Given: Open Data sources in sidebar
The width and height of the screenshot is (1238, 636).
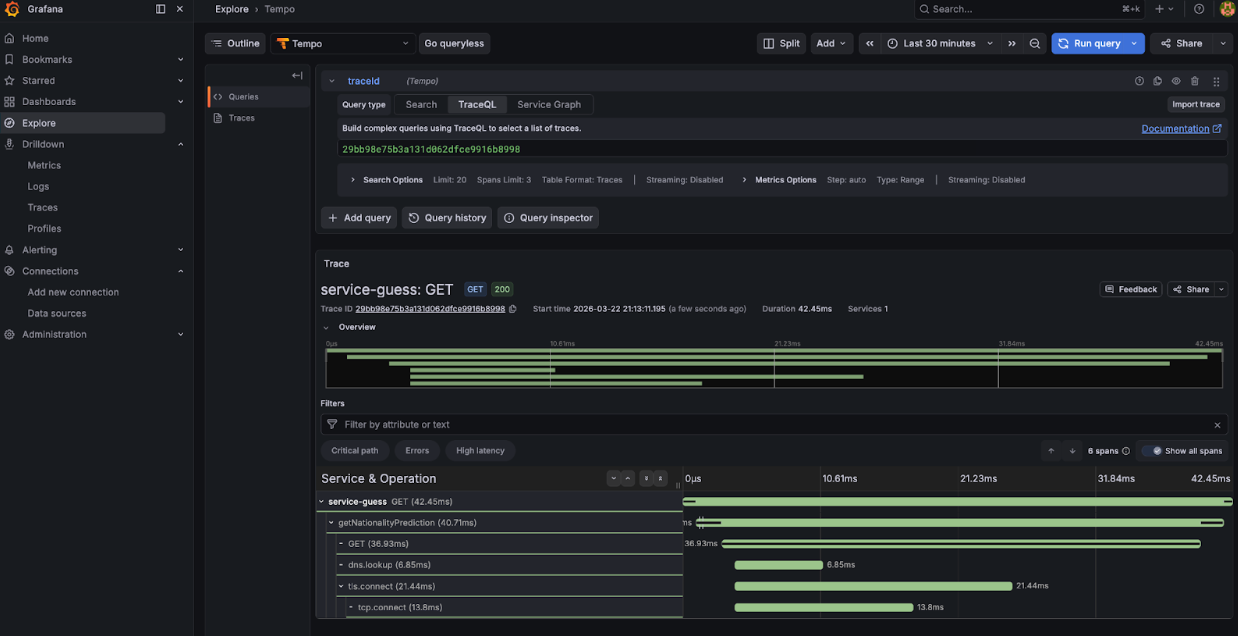Looking at the screenshot, I should click(57, 313).
